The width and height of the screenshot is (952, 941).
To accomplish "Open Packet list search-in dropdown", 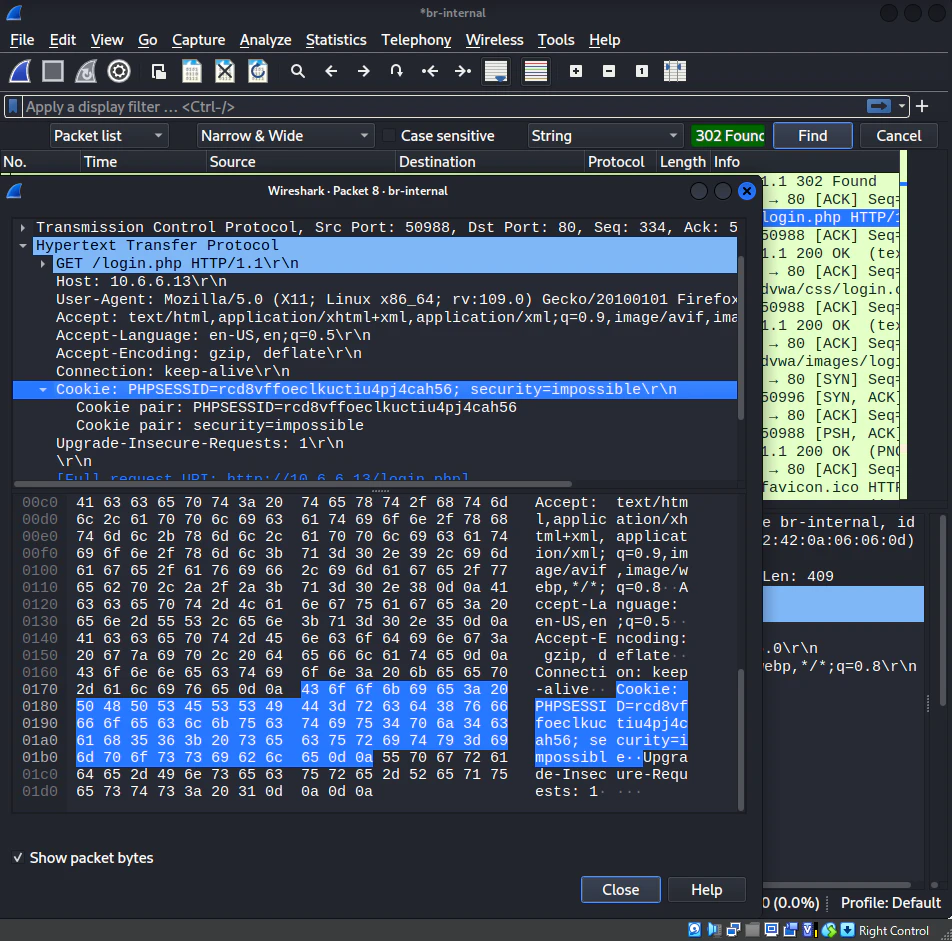I will tap(109, 135).
